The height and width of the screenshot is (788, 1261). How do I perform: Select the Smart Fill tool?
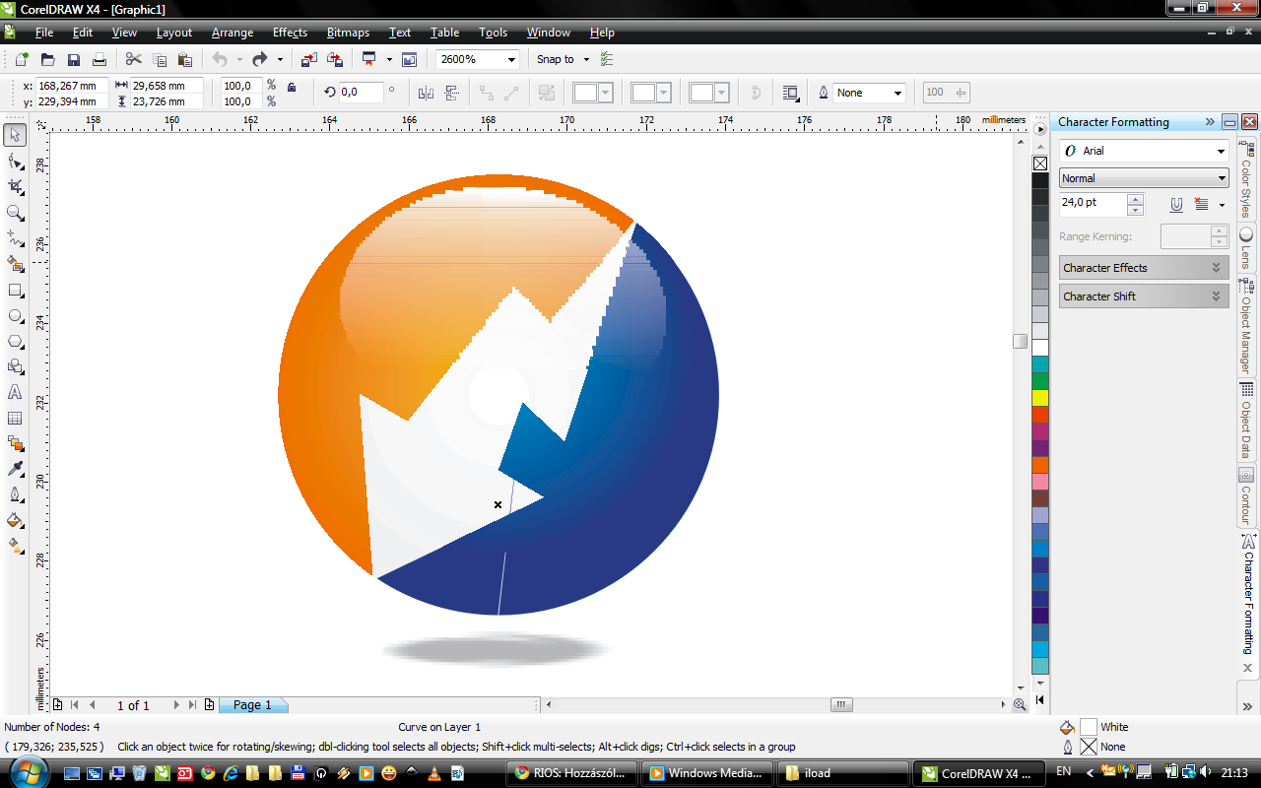pyautogui.click(x=15, y=264)
